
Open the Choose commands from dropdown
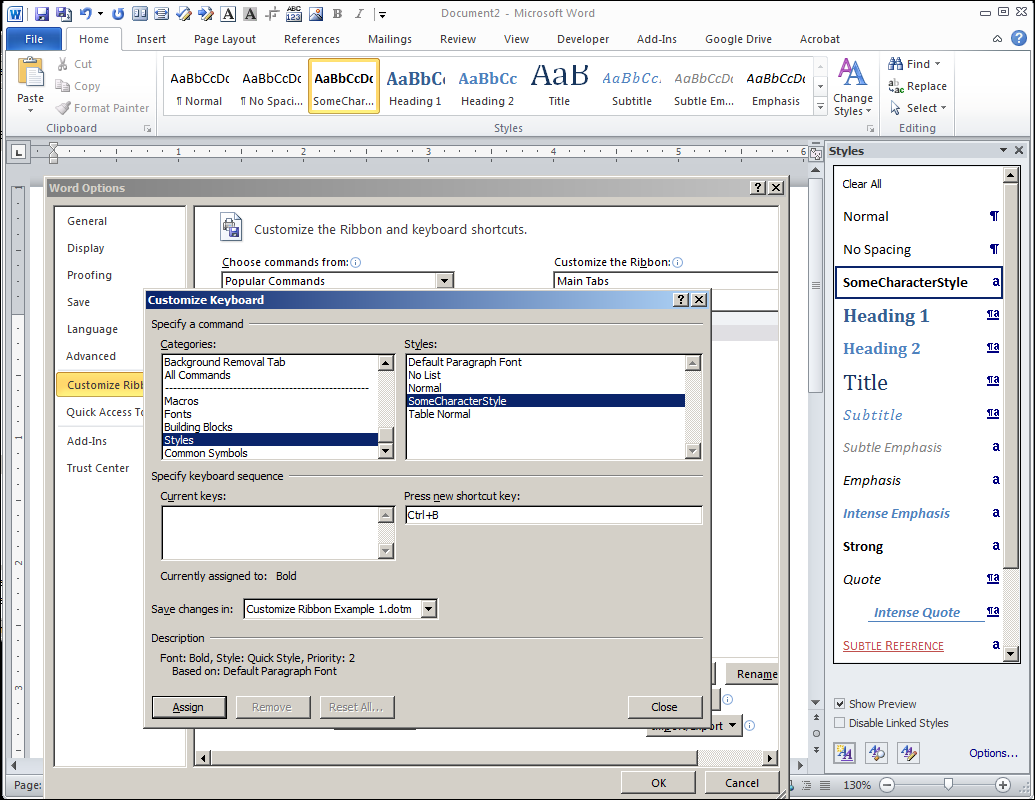(x=445, y=281)
